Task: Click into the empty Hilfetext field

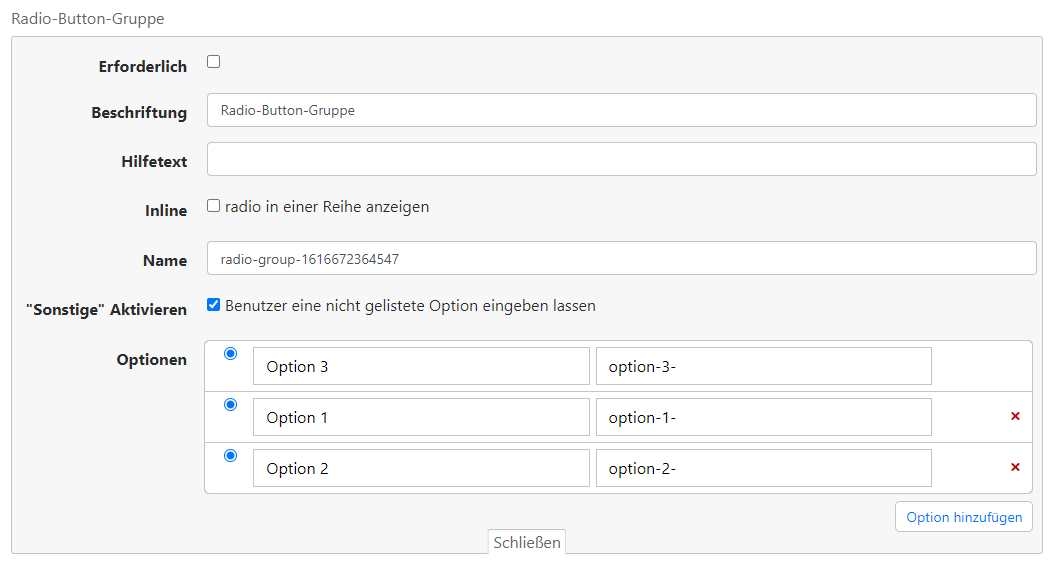Action: click(622, 159)
